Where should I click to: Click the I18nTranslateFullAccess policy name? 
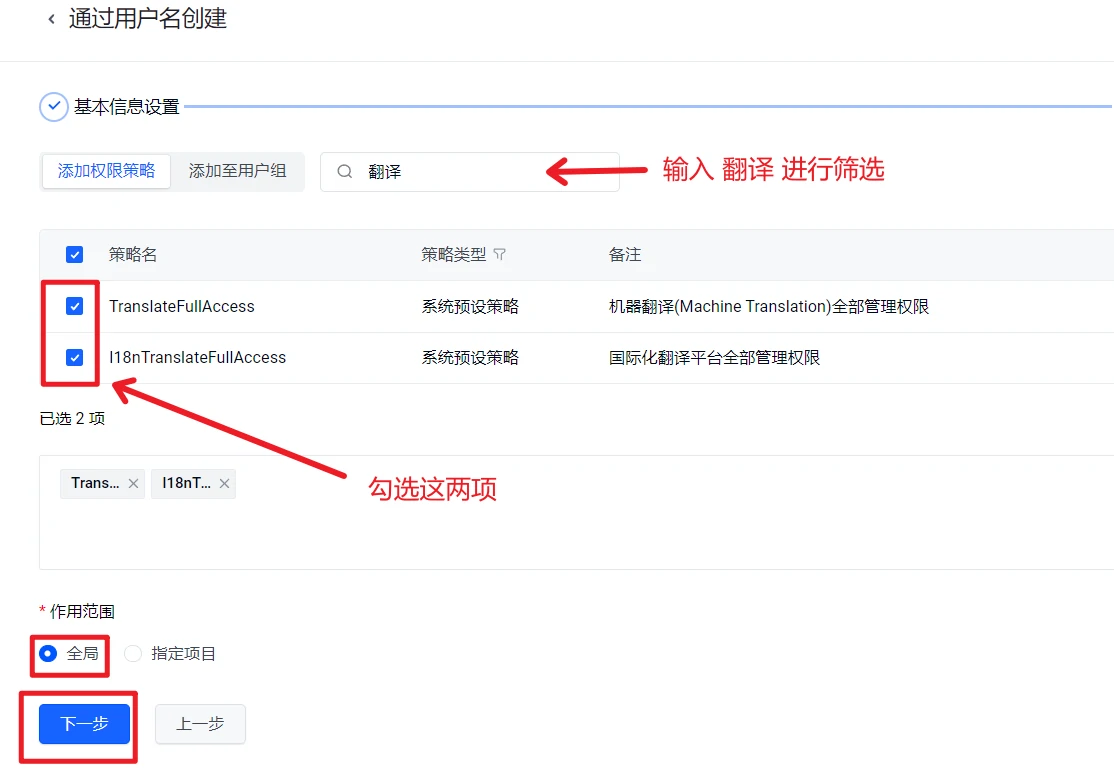(197, 357)
